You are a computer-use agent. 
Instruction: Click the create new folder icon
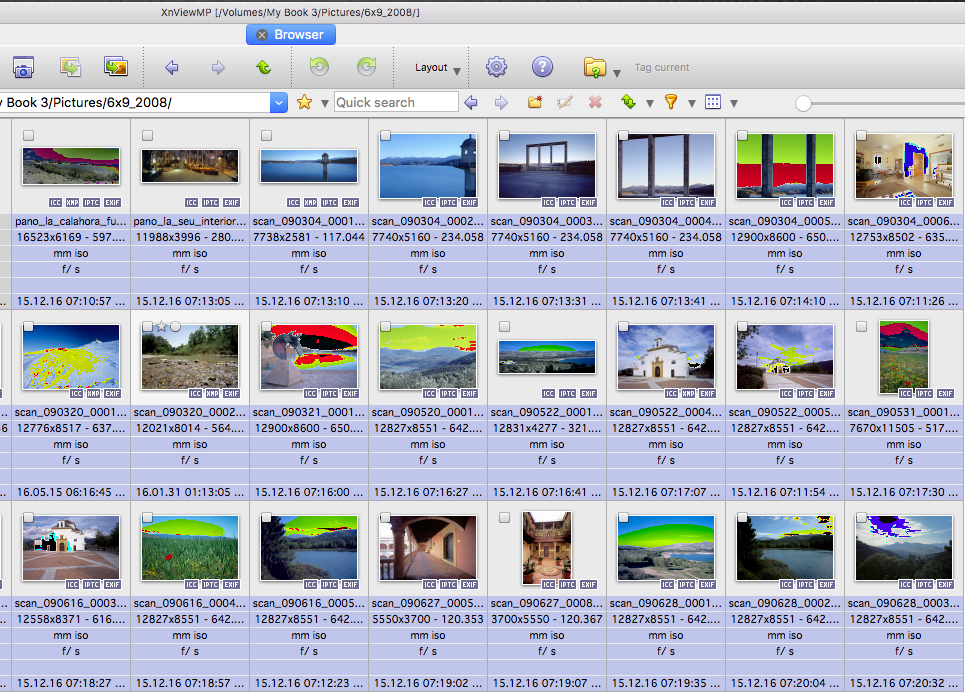(535, 102)
